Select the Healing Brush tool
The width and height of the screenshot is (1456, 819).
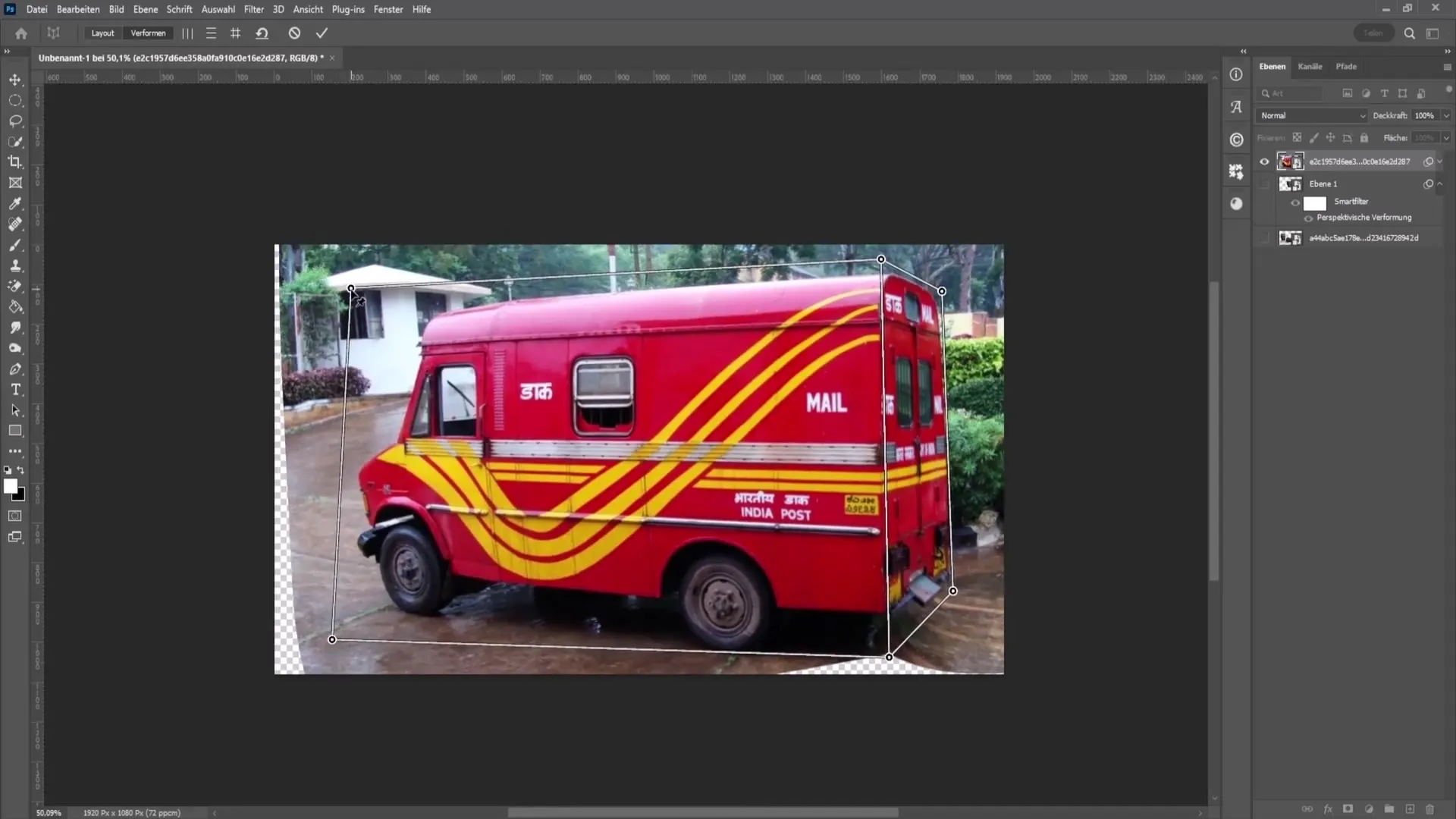point(15,224)
